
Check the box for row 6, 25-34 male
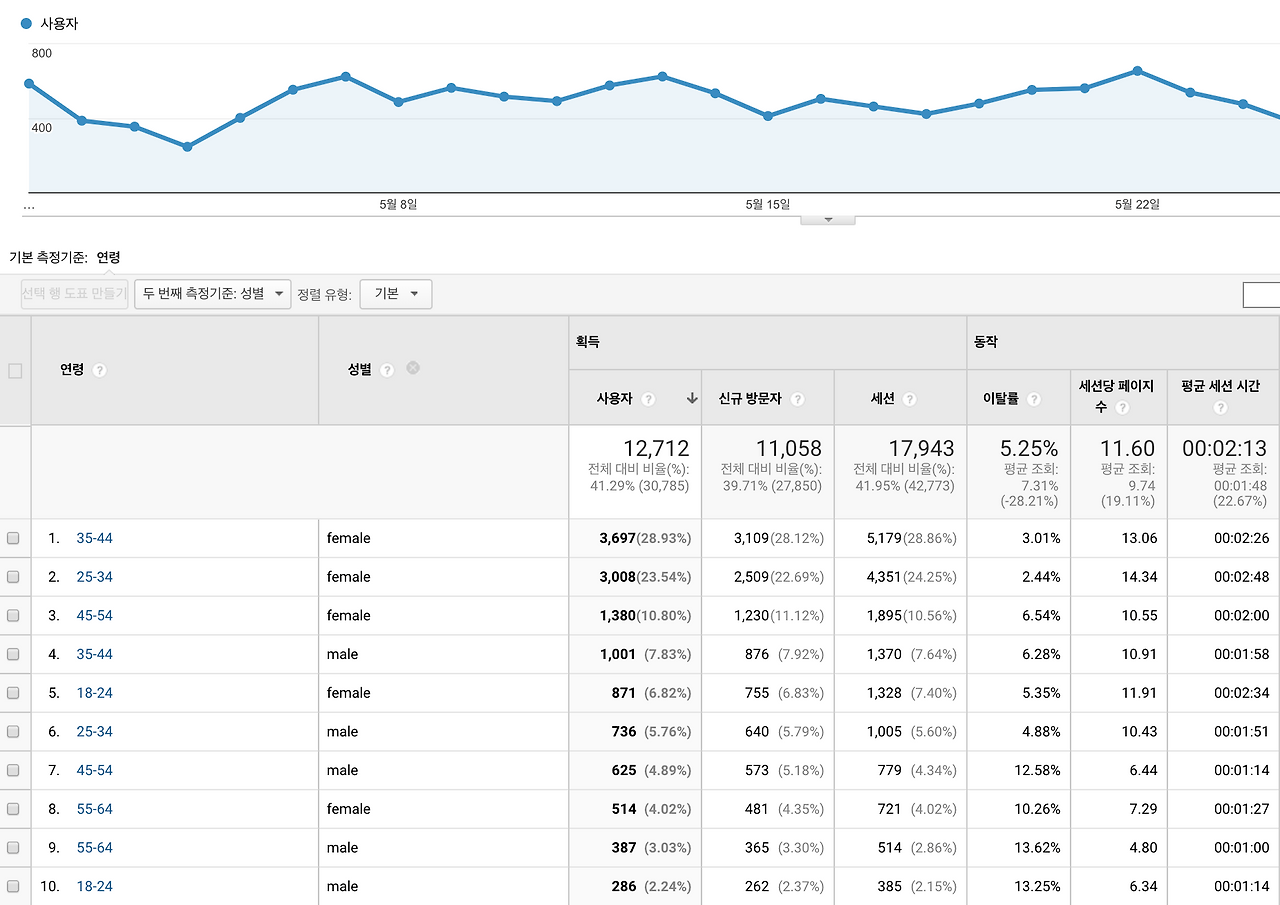click(x=13, y=732)
